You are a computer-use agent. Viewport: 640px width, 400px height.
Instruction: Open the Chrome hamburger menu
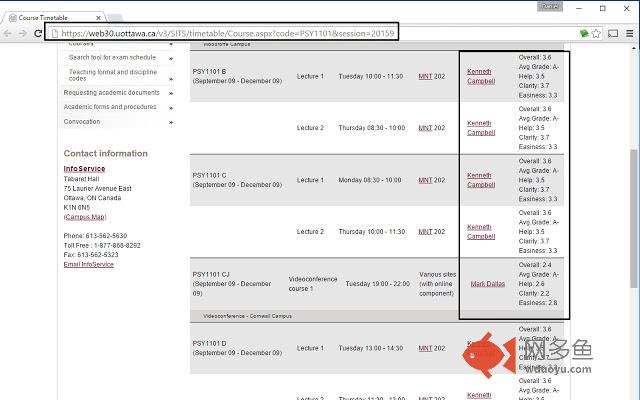pyautogui.click(x=630, y=33)
